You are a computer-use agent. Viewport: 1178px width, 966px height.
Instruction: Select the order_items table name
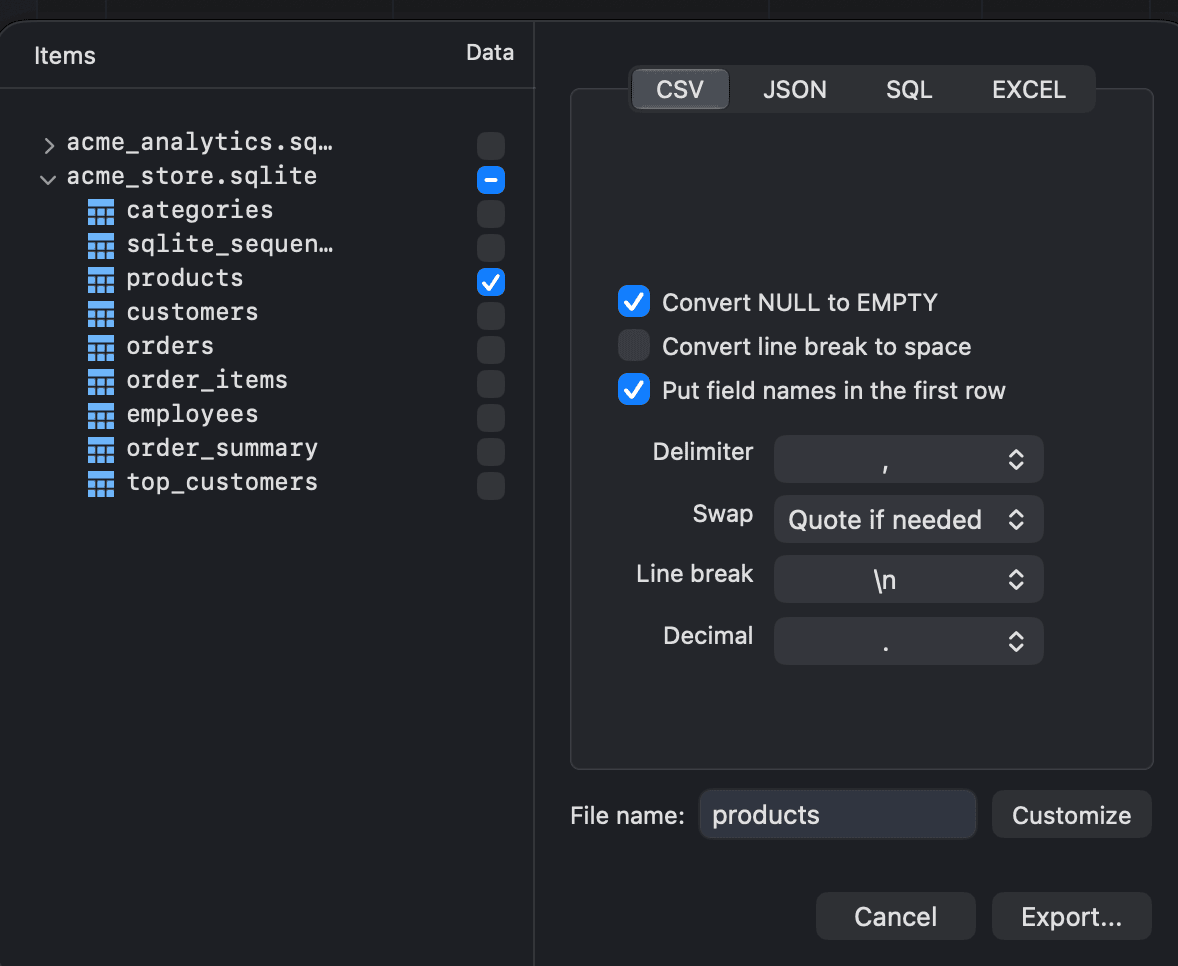tap(207, 380)
